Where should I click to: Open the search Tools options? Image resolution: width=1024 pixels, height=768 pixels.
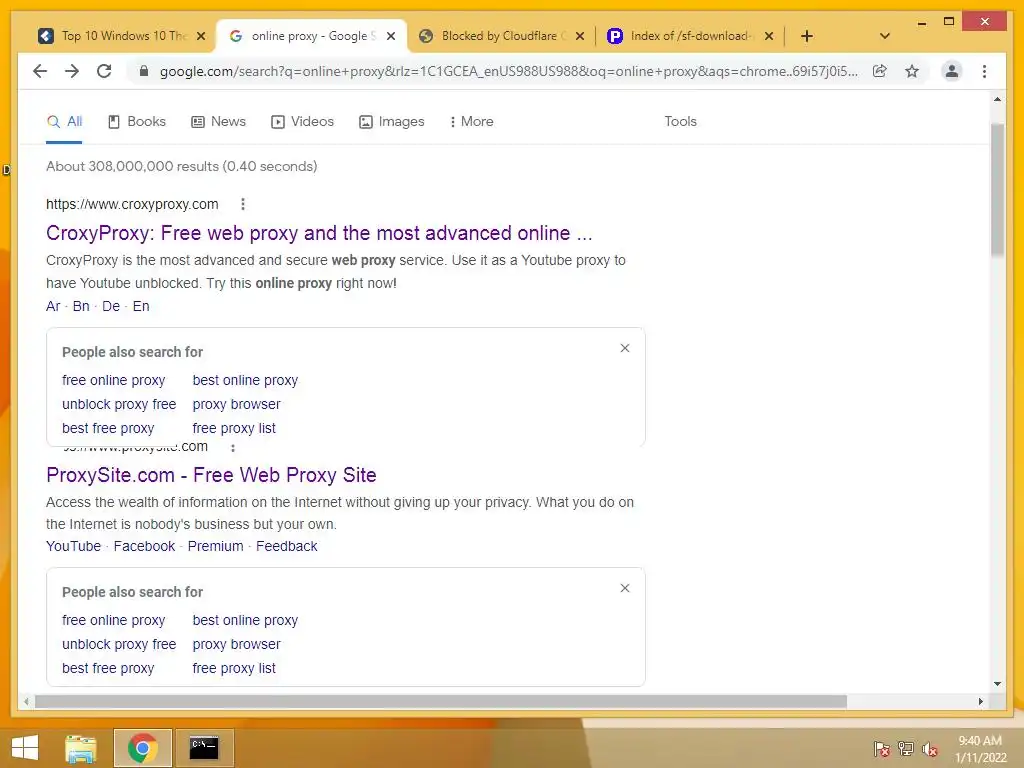click(x=680, y=121)
